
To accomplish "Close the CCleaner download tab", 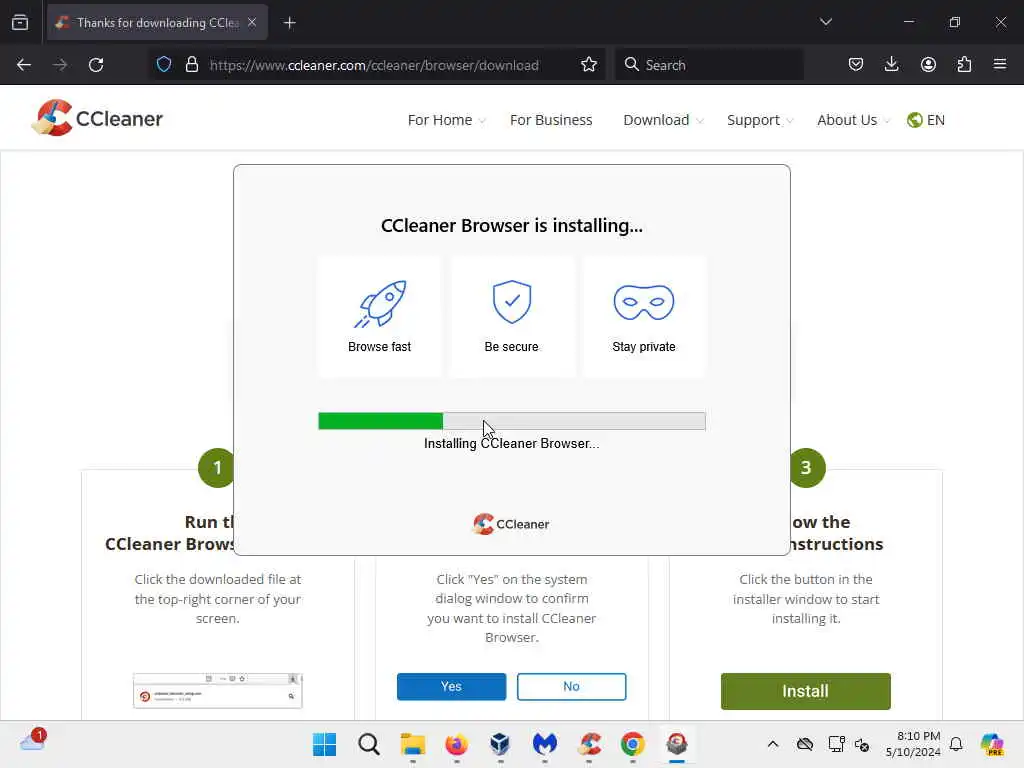I will pyautogui.click(x=252, y=22).
